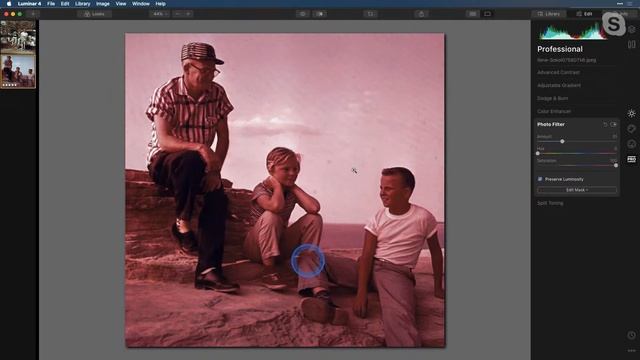Click the before/after compare icon
Image resolution: width=640 pixels, height=360 pixels.
coord(320,14)
